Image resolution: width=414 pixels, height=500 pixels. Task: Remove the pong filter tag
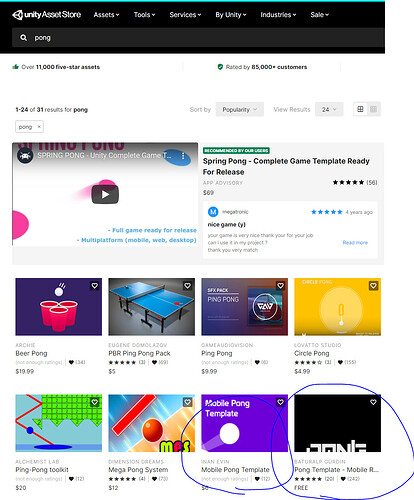pyautogui.click(x=39, y=127)
